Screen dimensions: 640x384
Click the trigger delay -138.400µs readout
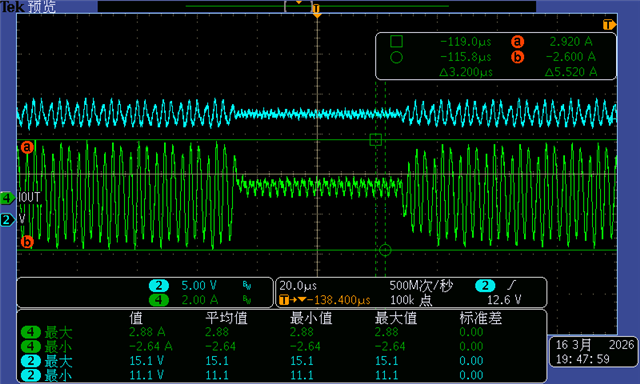click(325, 300)
